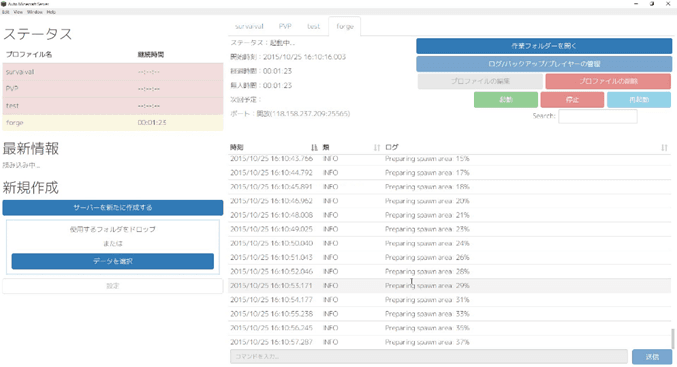Start server with green 起動 button
677x367 pixels.
point(506,100)
